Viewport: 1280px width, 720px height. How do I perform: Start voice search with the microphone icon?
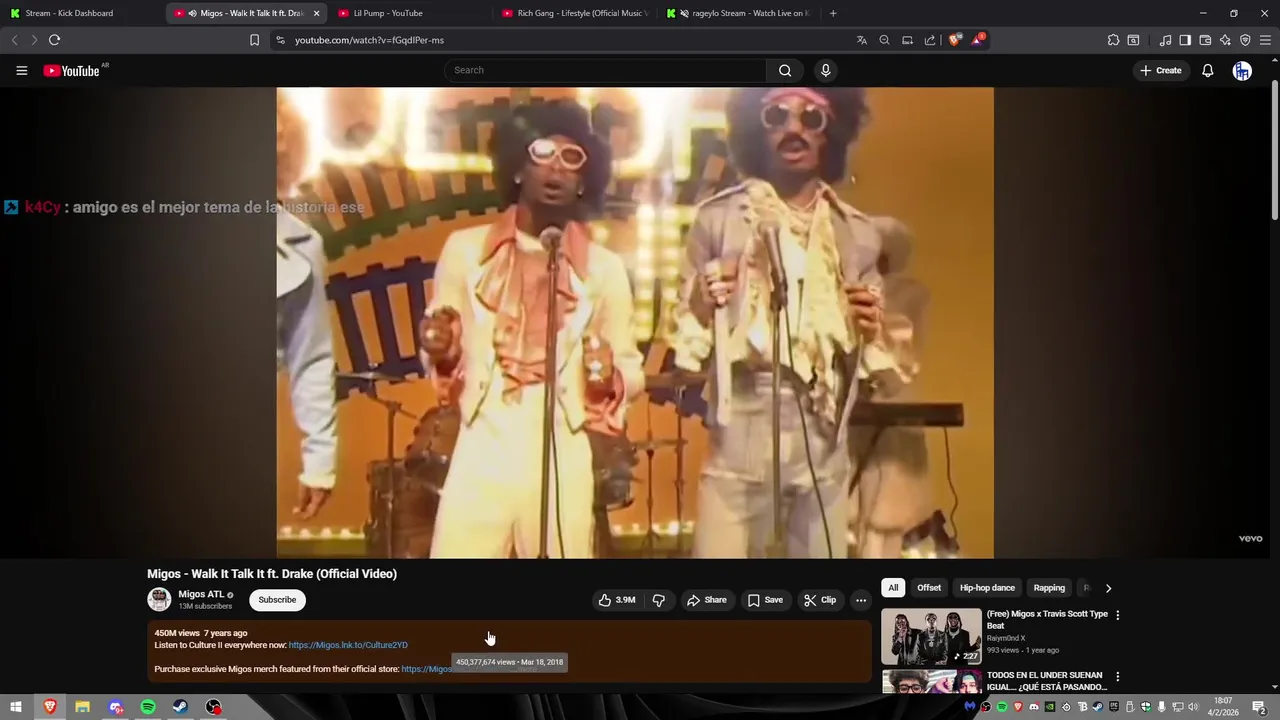click(x=825, y=70)
